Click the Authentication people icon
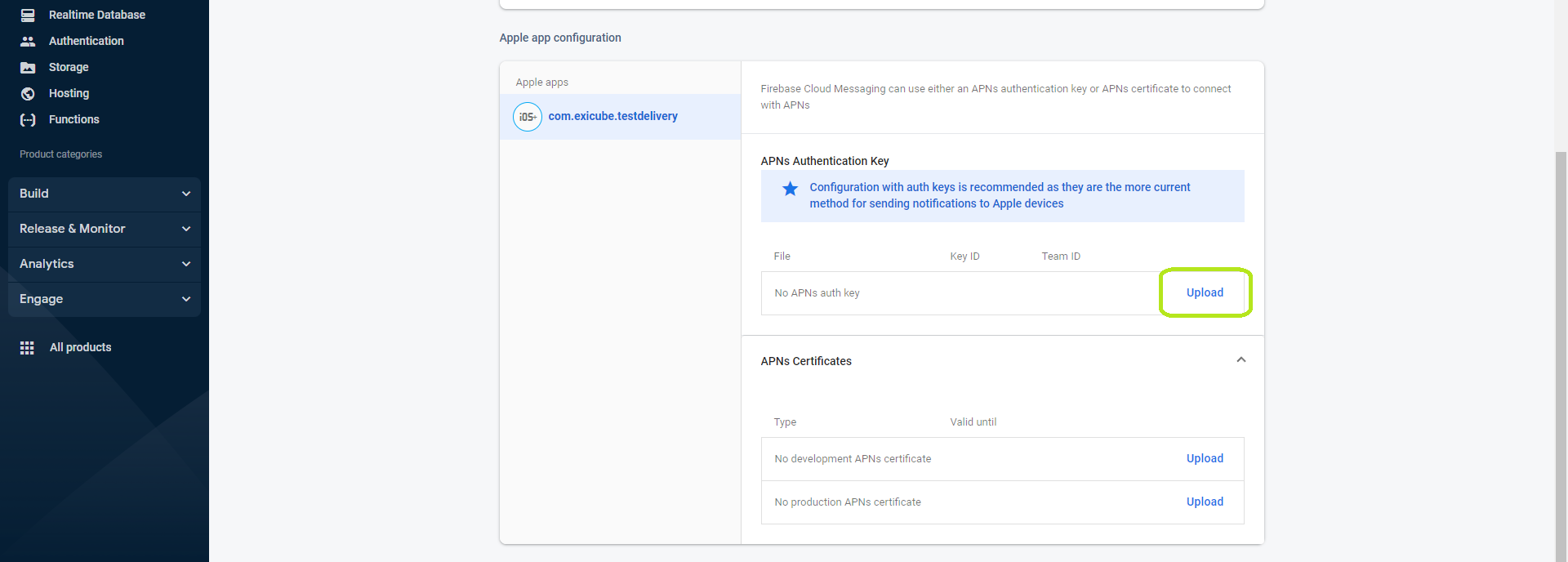Image resolution: width=1568 pixels, height=562 pixels. pos(28,41)
